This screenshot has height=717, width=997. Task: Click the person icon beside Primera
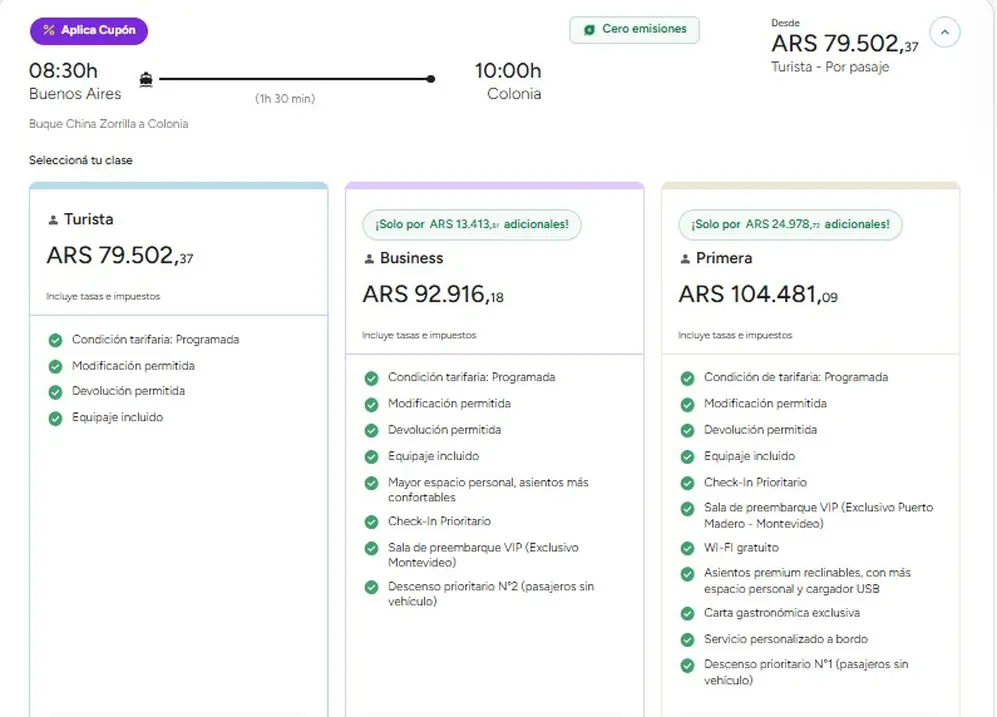click(685, 259)
